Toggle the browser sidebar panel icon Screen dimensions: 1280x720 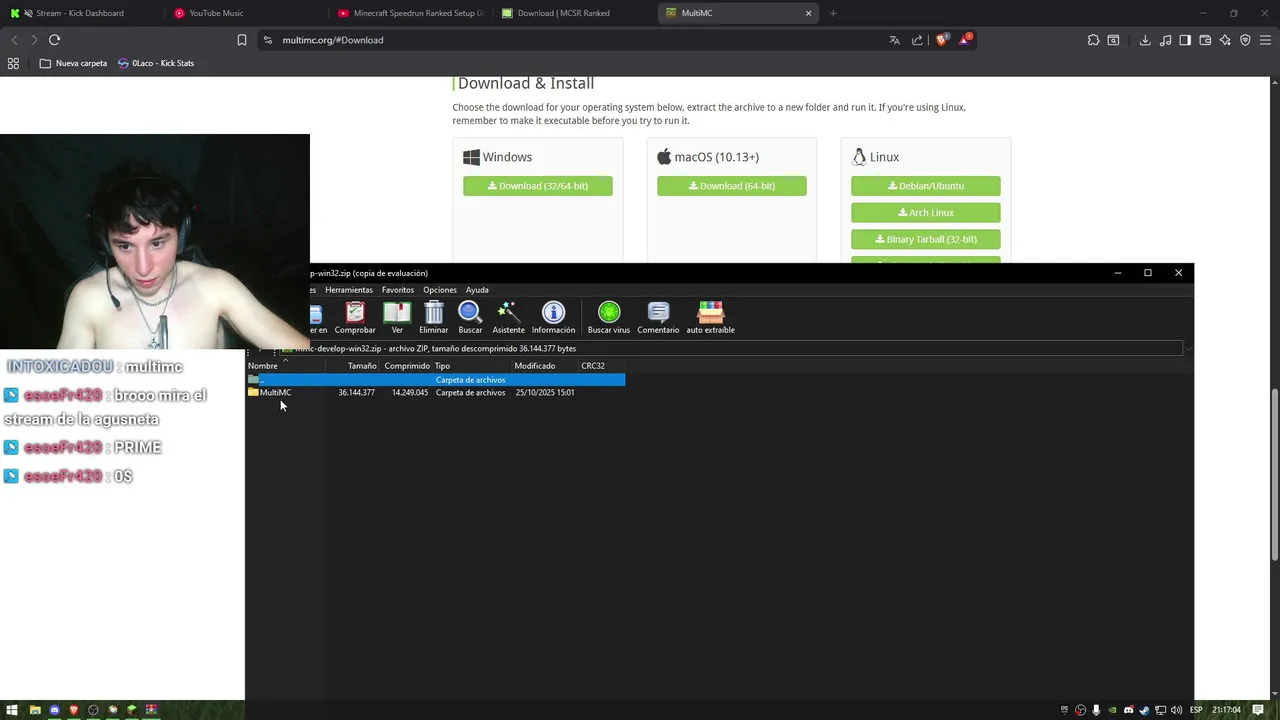(x=1185, y=40)
